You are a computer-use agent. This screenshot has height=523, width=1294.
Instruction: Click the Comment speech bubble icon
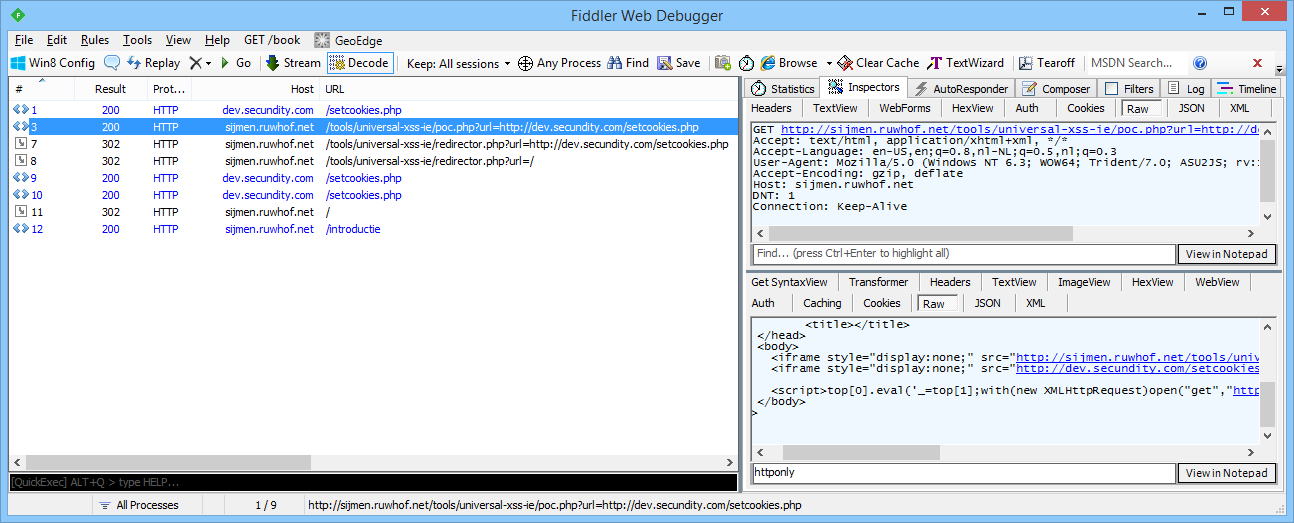pos(112,63)
